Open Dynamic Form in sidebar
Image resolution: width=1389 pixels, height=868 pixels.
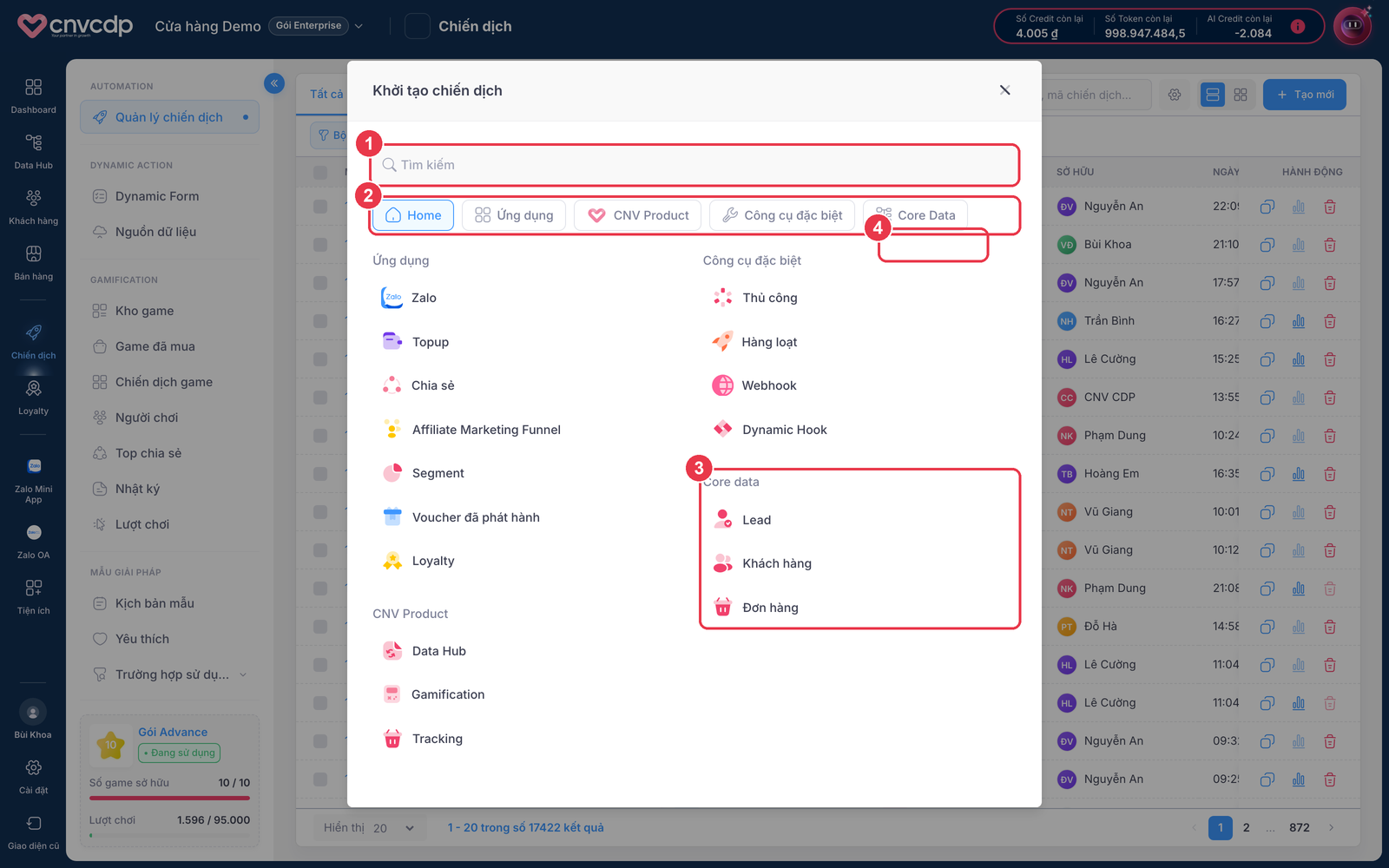[157, 196]
